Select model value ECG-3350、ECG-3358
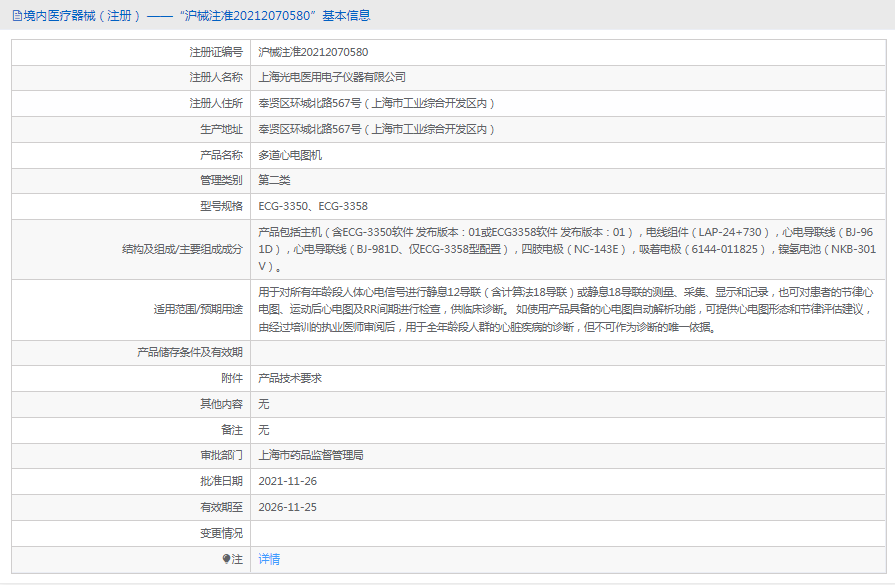Image resolution: width=895 pixels, height=585 pixels. click(x=313, y=207)
